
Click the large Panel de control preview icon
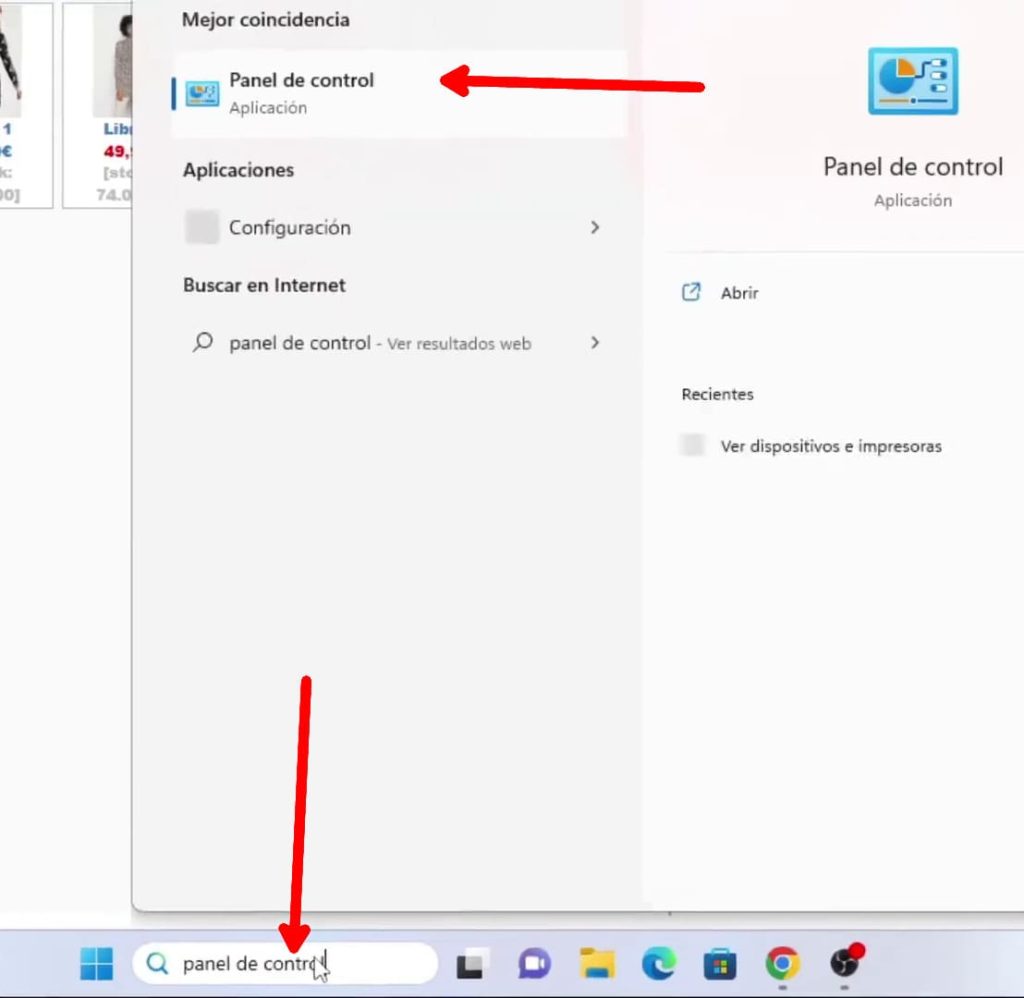[912, 81]
